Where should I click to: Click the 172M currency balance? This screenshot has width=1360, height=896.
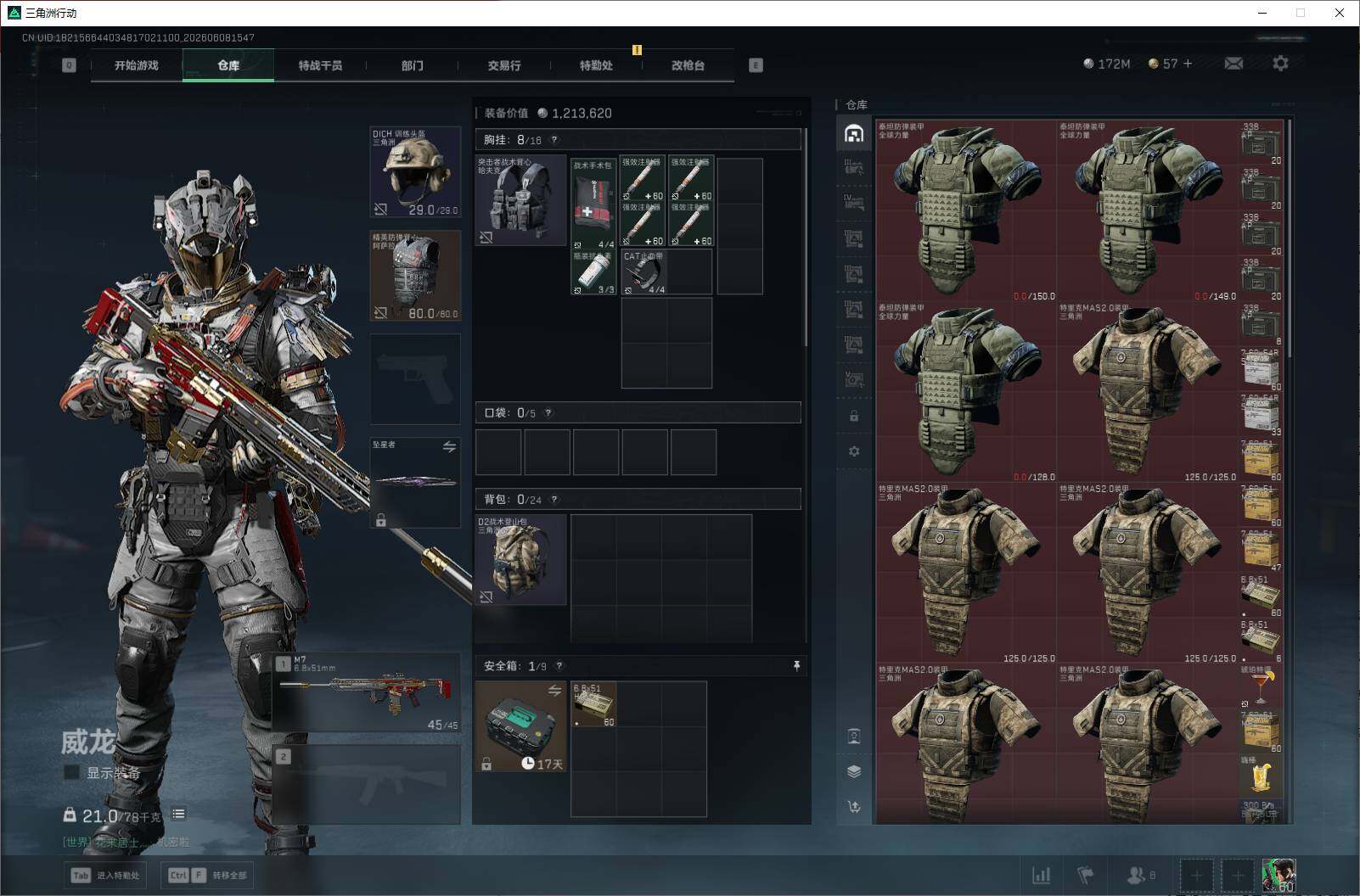coord(1107,64)
